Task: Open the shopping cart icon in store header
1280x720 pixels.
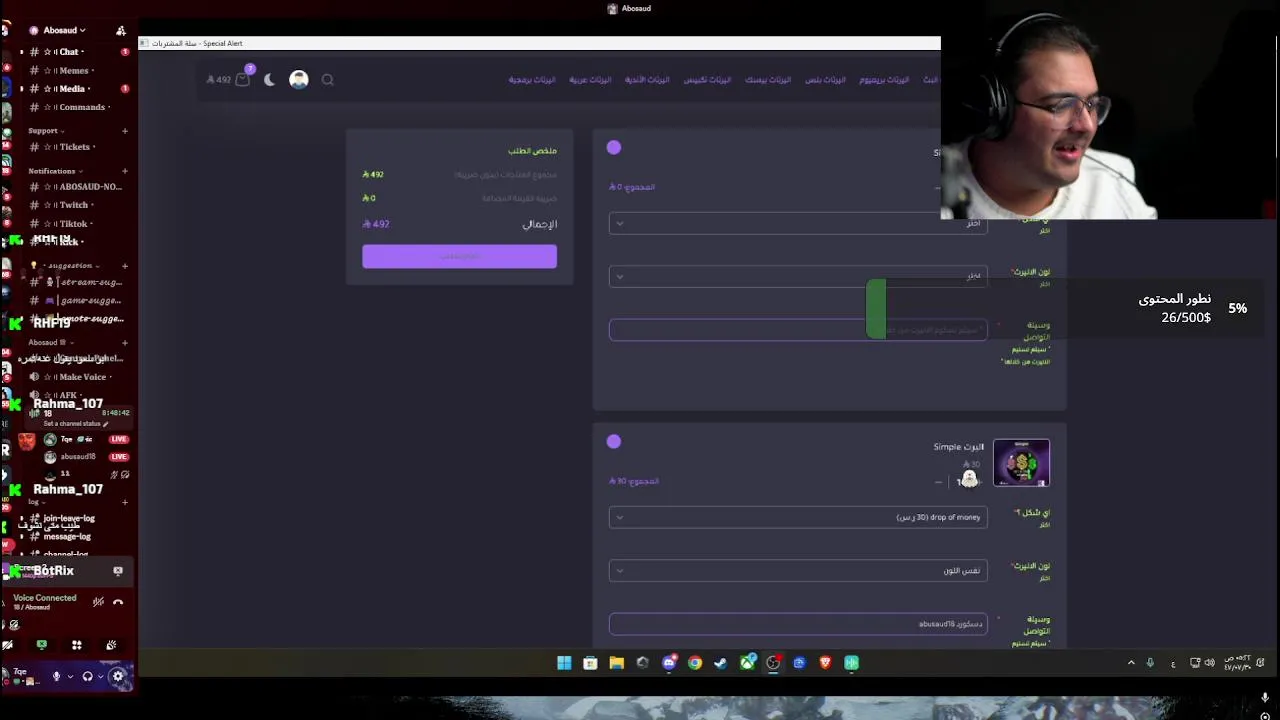Action: pyautogui.click(x=242, y=79)
